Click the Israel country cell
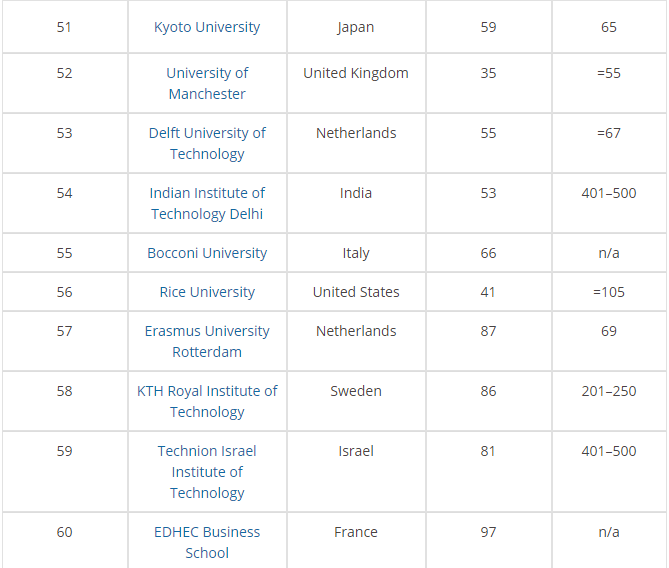 (356, 451)
